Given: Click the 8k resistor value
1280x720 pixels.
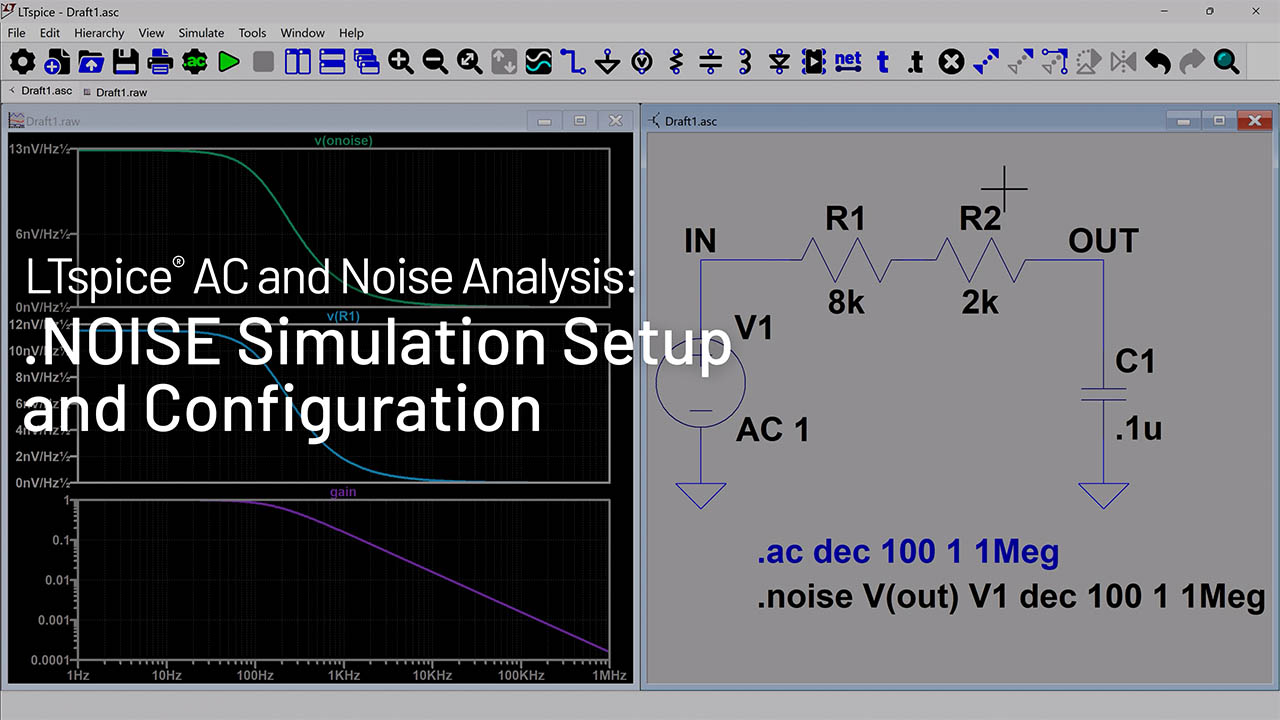Looking at the screenshot, I should (846, 301).
